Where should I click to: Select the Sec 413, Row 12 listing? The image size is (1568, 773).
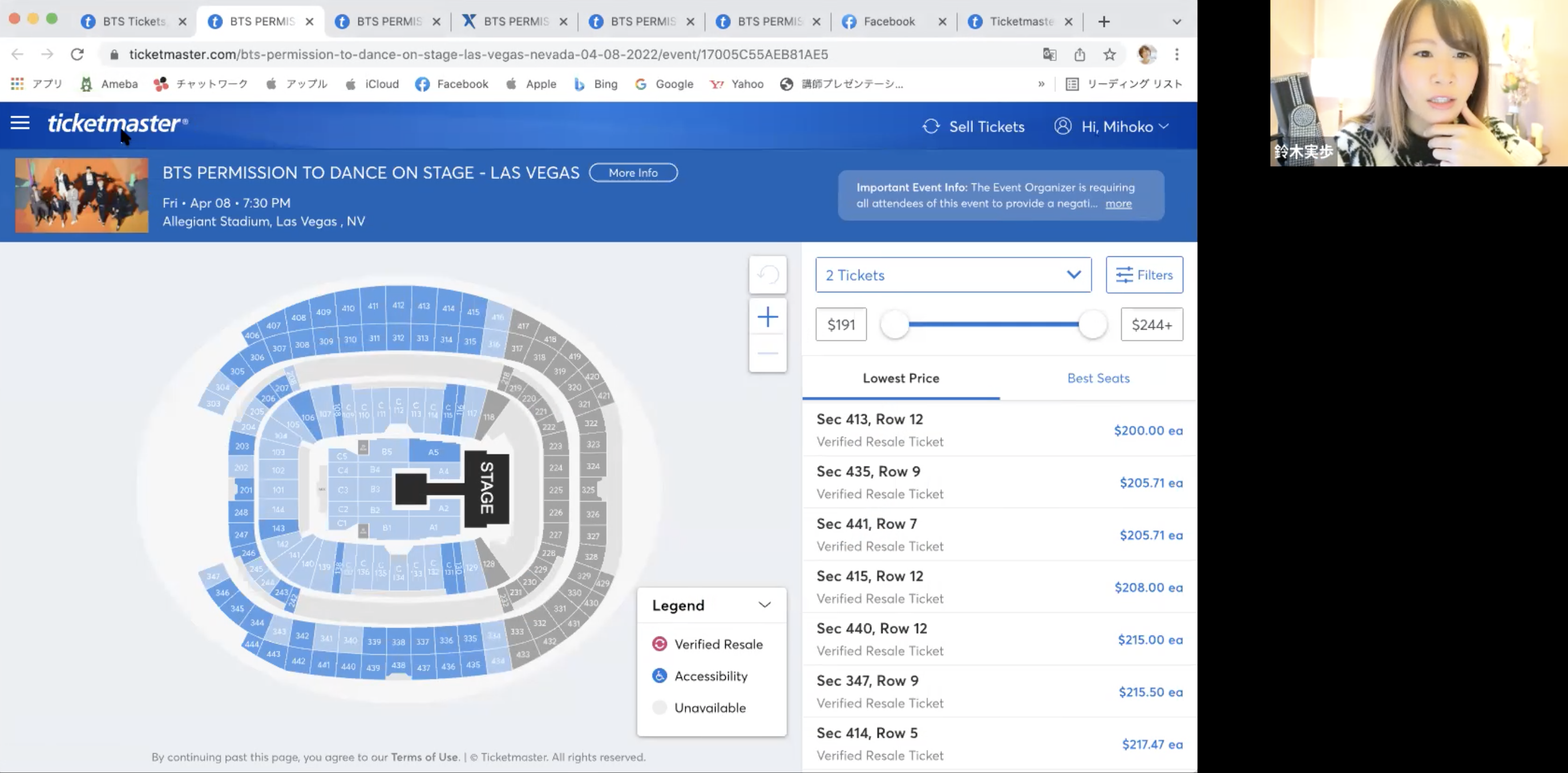tap(1000, 430)
